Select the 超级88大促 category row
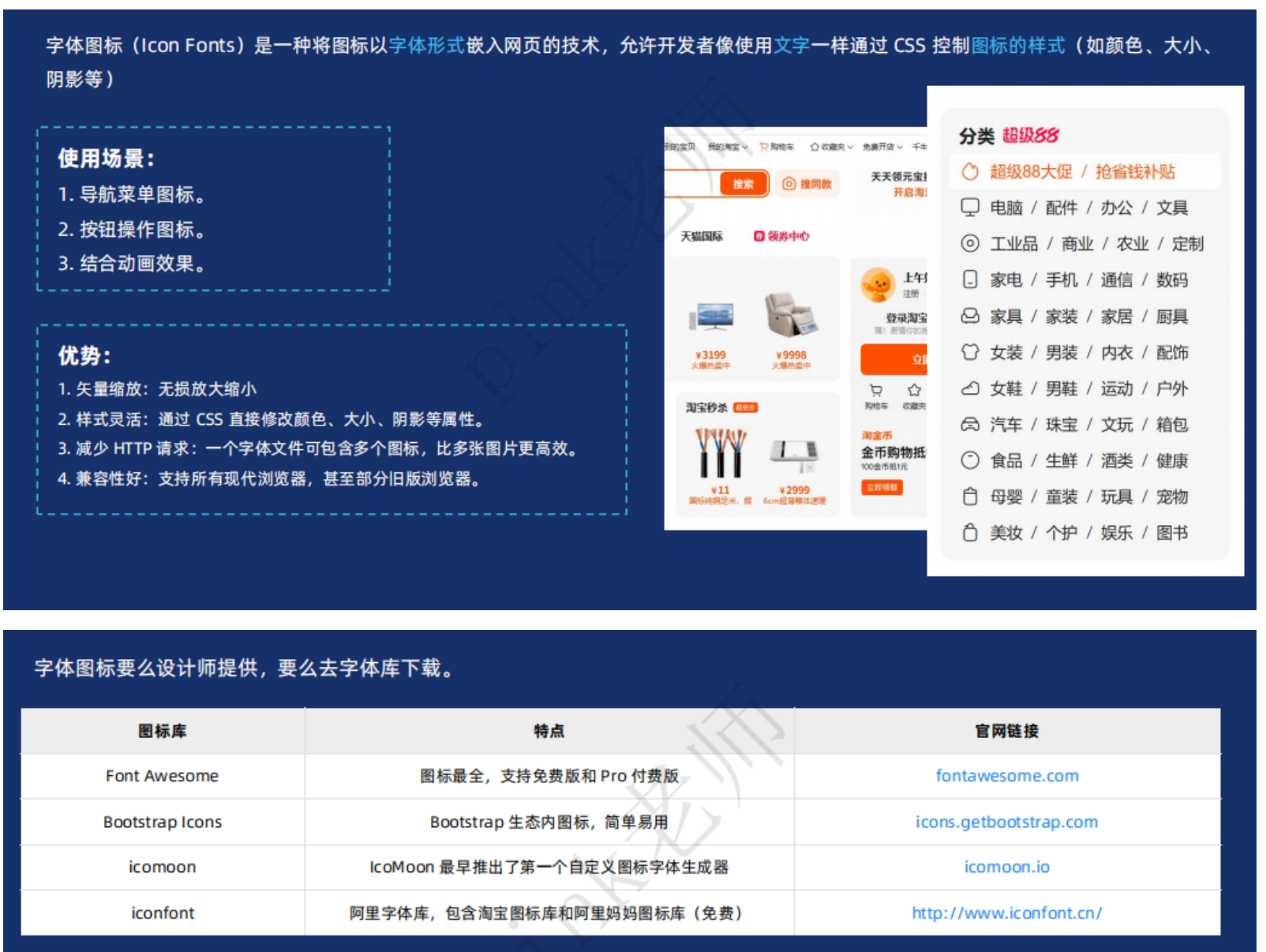Image resolution: width=1266 pixels, height=952 pixels. tap(1085, 171)
